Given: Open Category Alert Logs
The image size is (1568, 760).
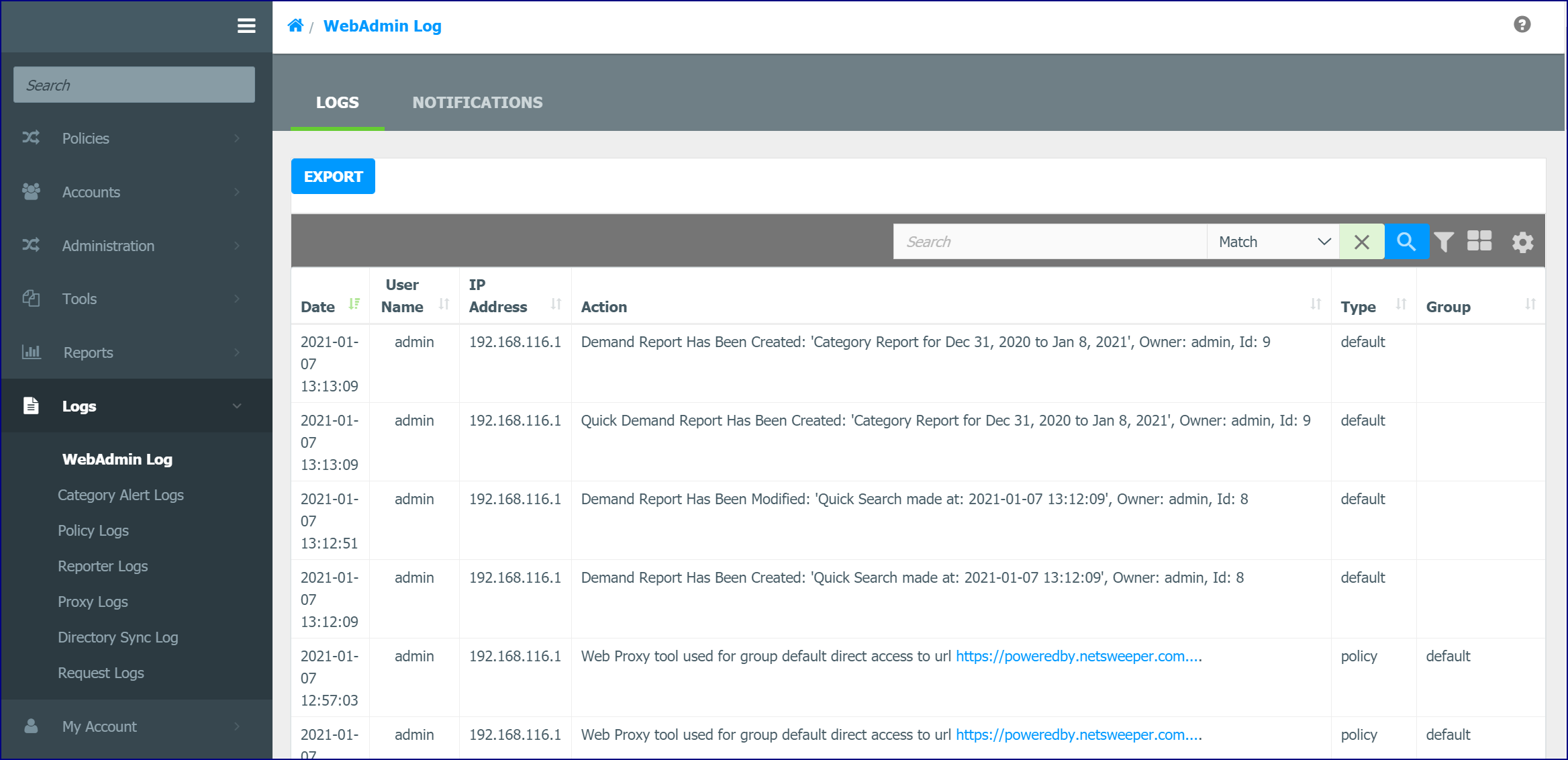Looking at the screenshot, I should [121, 495].
